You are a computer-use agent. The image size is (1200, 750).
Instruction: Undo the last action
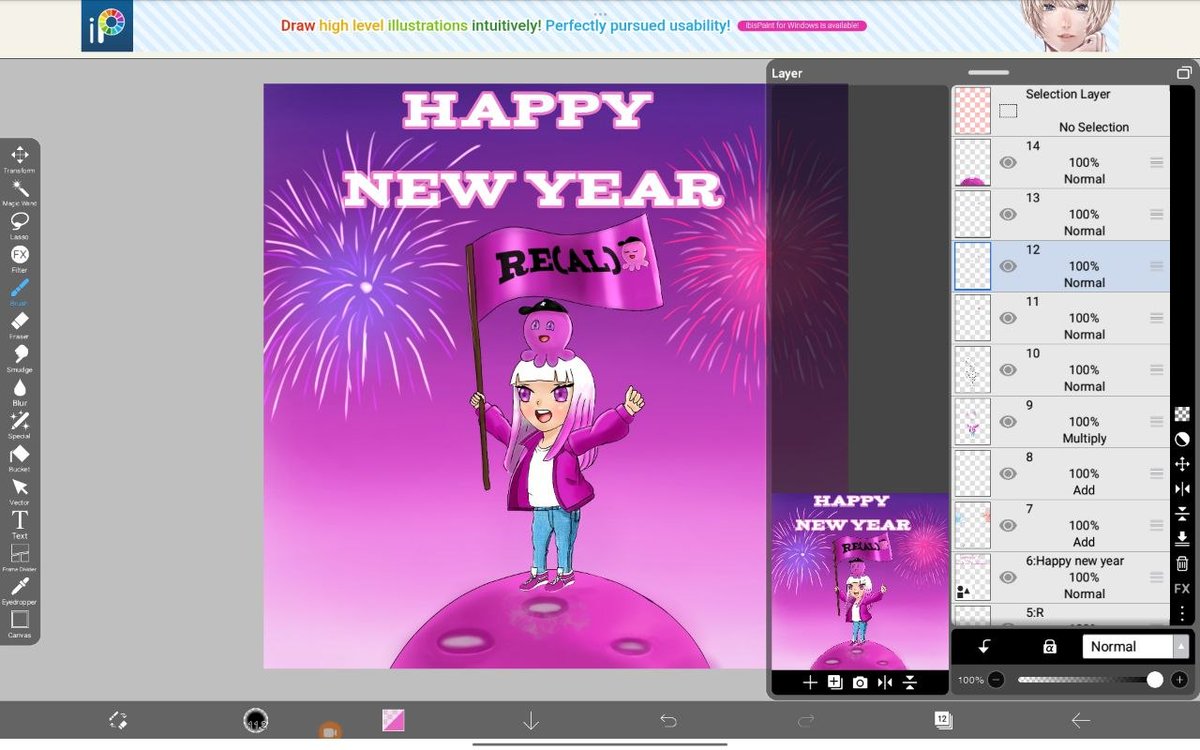[668, 720]
